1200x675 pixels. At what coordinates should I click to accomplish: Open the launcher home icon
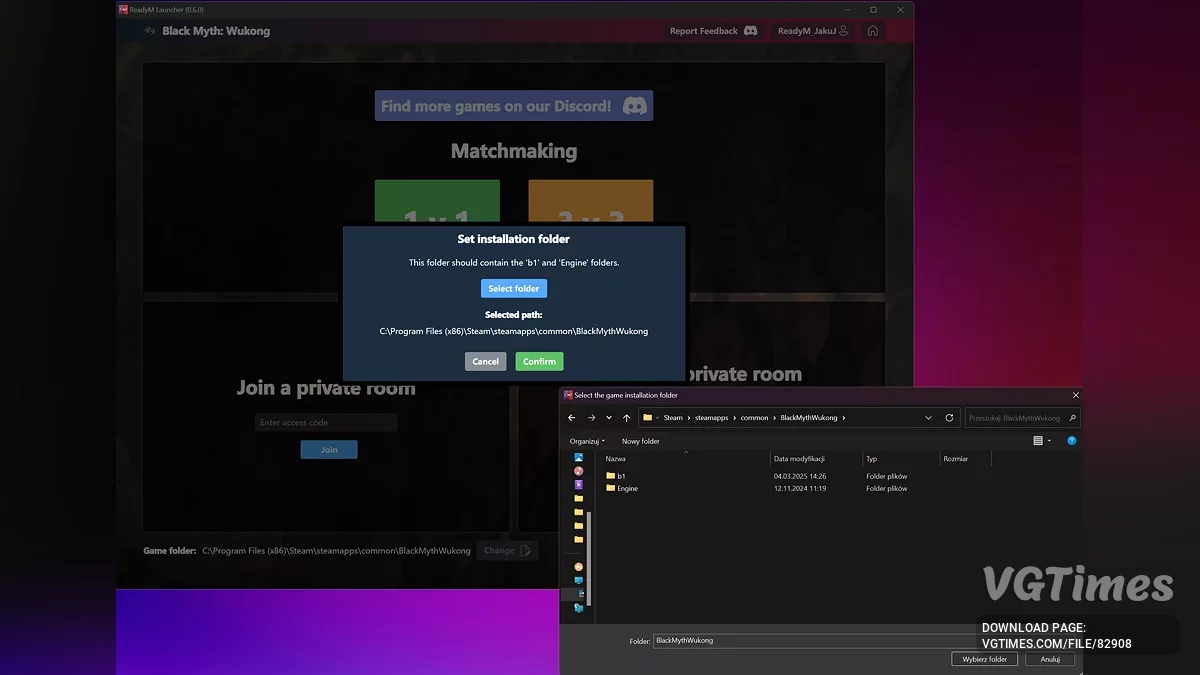point(872,31)
